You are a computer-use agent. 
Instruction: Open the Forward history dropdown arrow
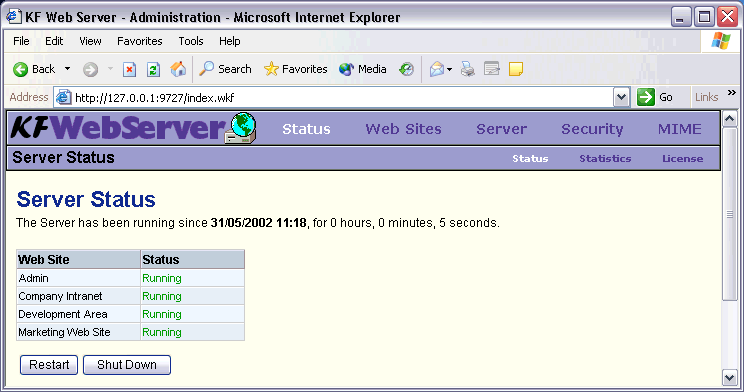110,69
